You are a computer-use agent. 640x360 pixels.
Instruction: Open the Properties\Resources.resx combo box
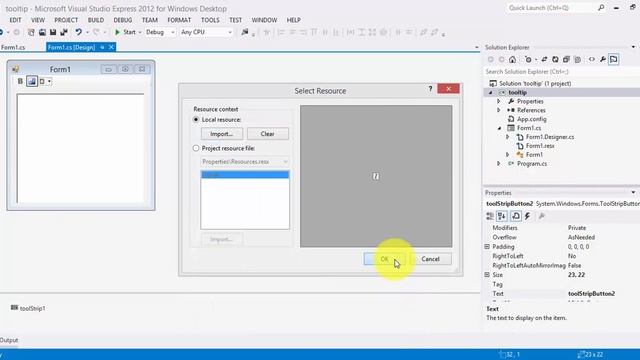point(245,162)
